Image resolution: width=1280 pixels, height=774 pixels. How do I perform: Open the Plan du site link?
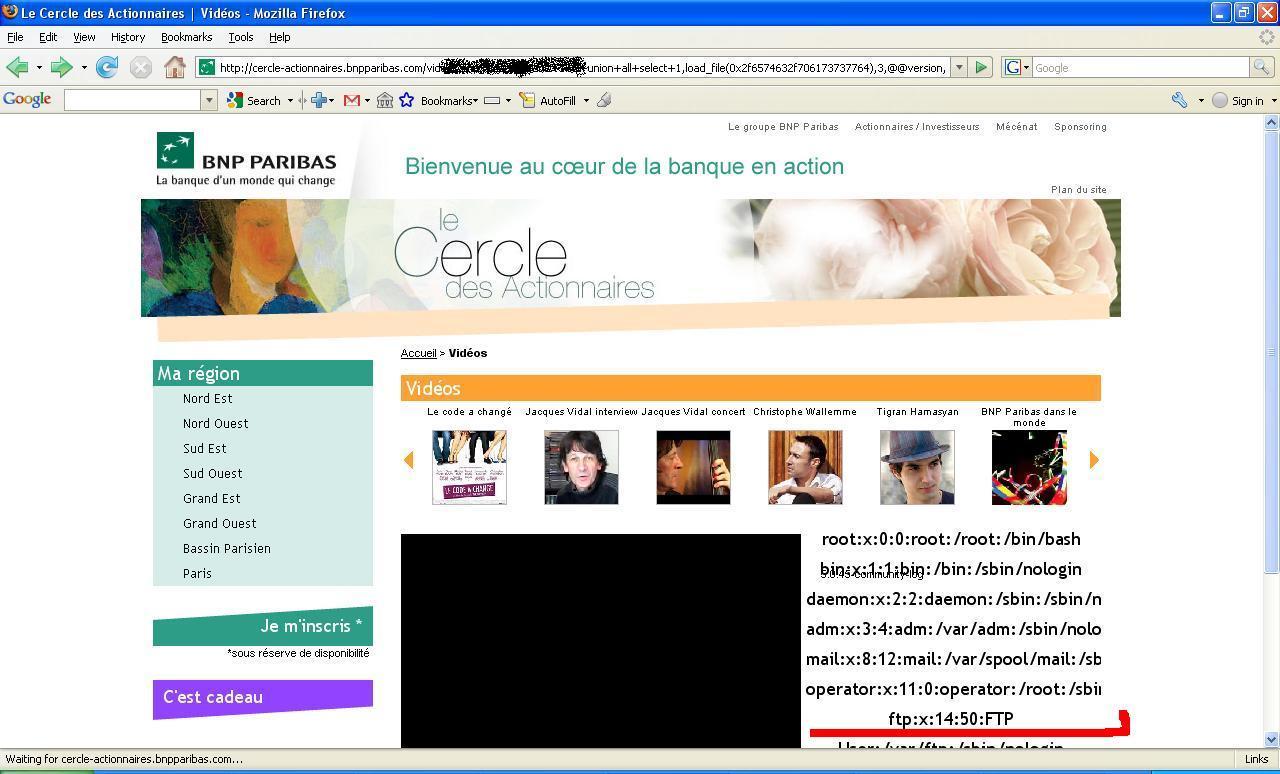1079,189
